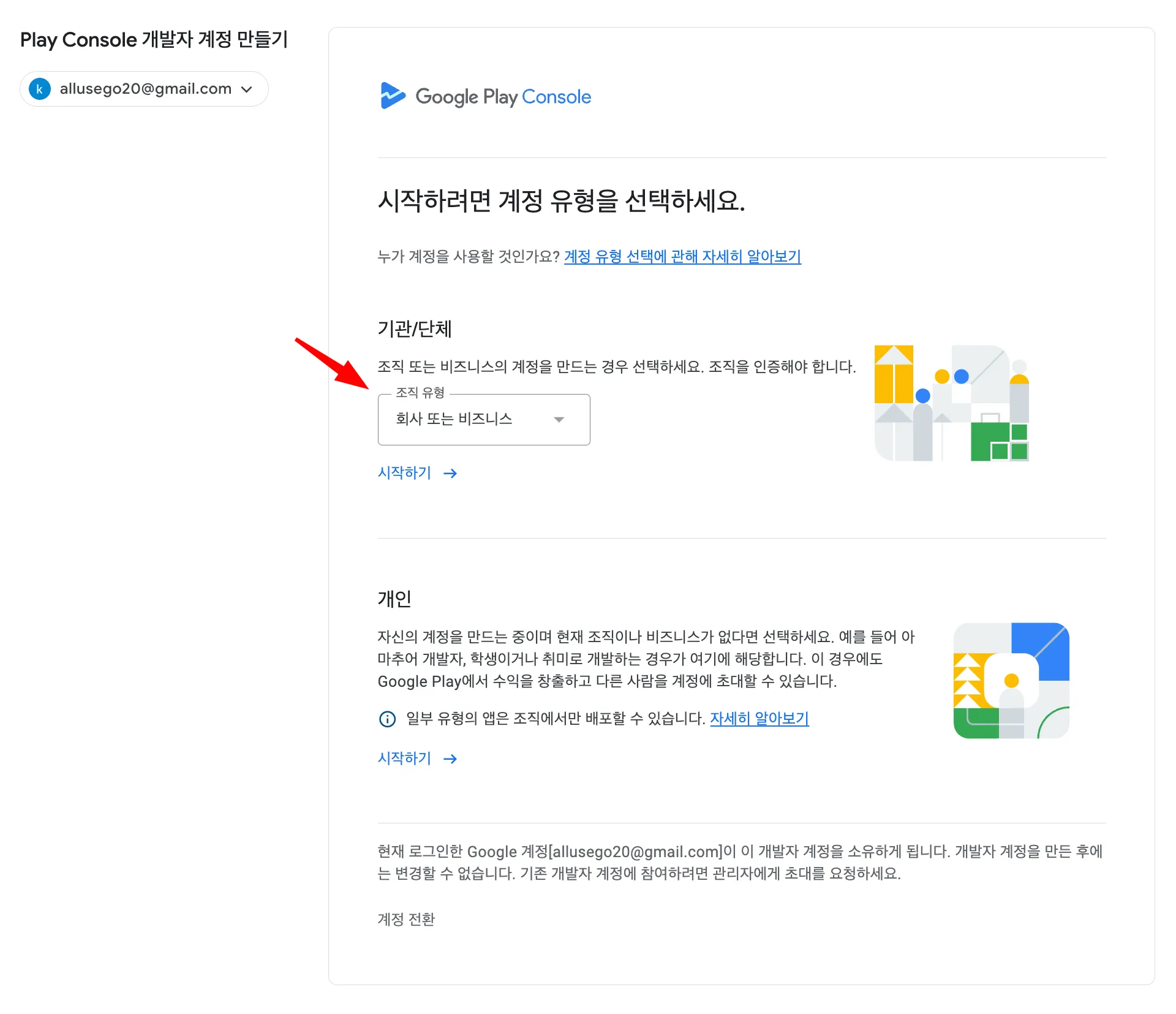The height and width of the screenshot is (1014, 1176).
Task: Open the 조직 유형 dropdown arrow
Action: [558, 420]
